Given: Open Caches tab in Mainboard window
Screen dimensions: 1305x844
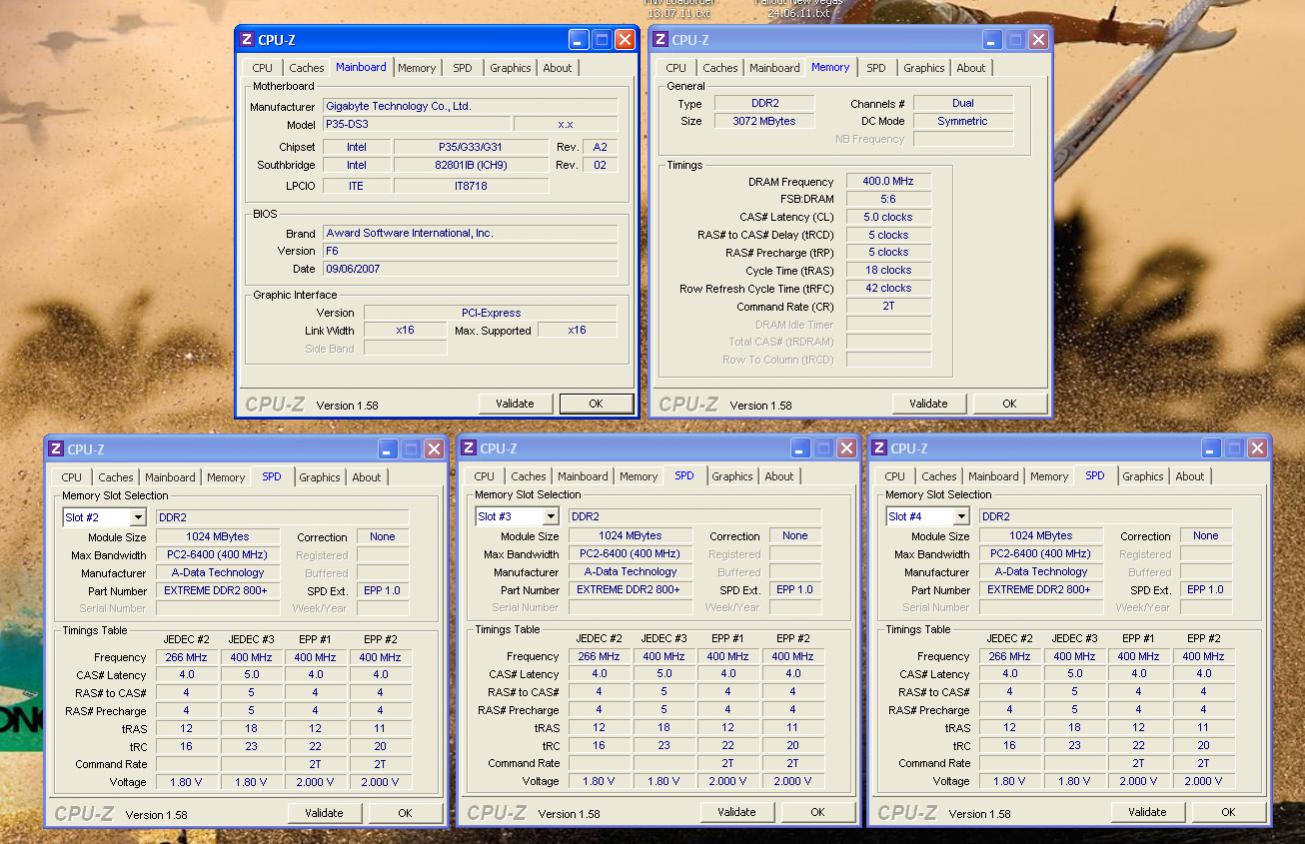Looking at the screenshot, I should pyautogui.click(x=306, y=68).
